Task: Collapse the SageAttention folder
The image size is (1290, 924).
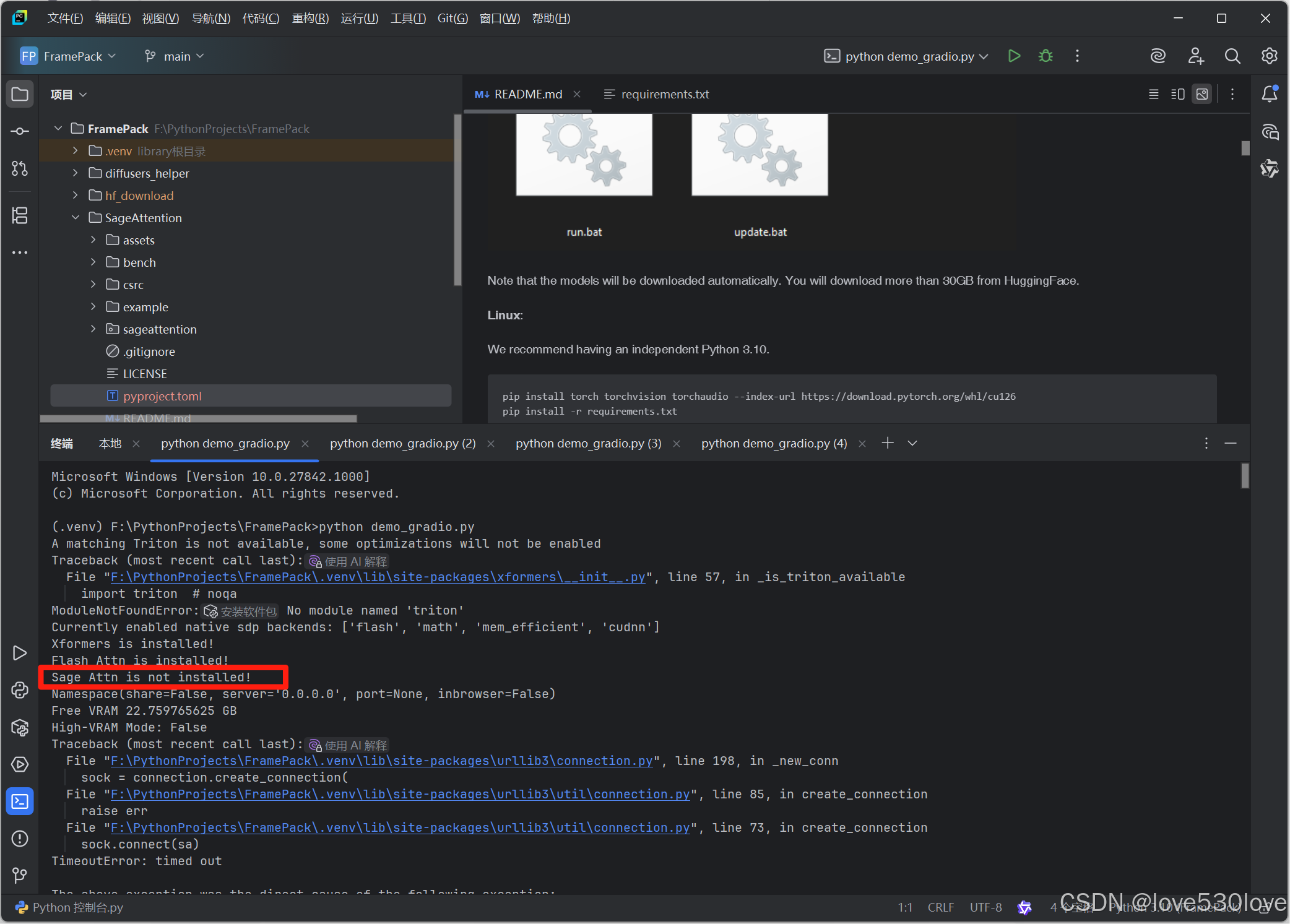Action: click(76, 218)
